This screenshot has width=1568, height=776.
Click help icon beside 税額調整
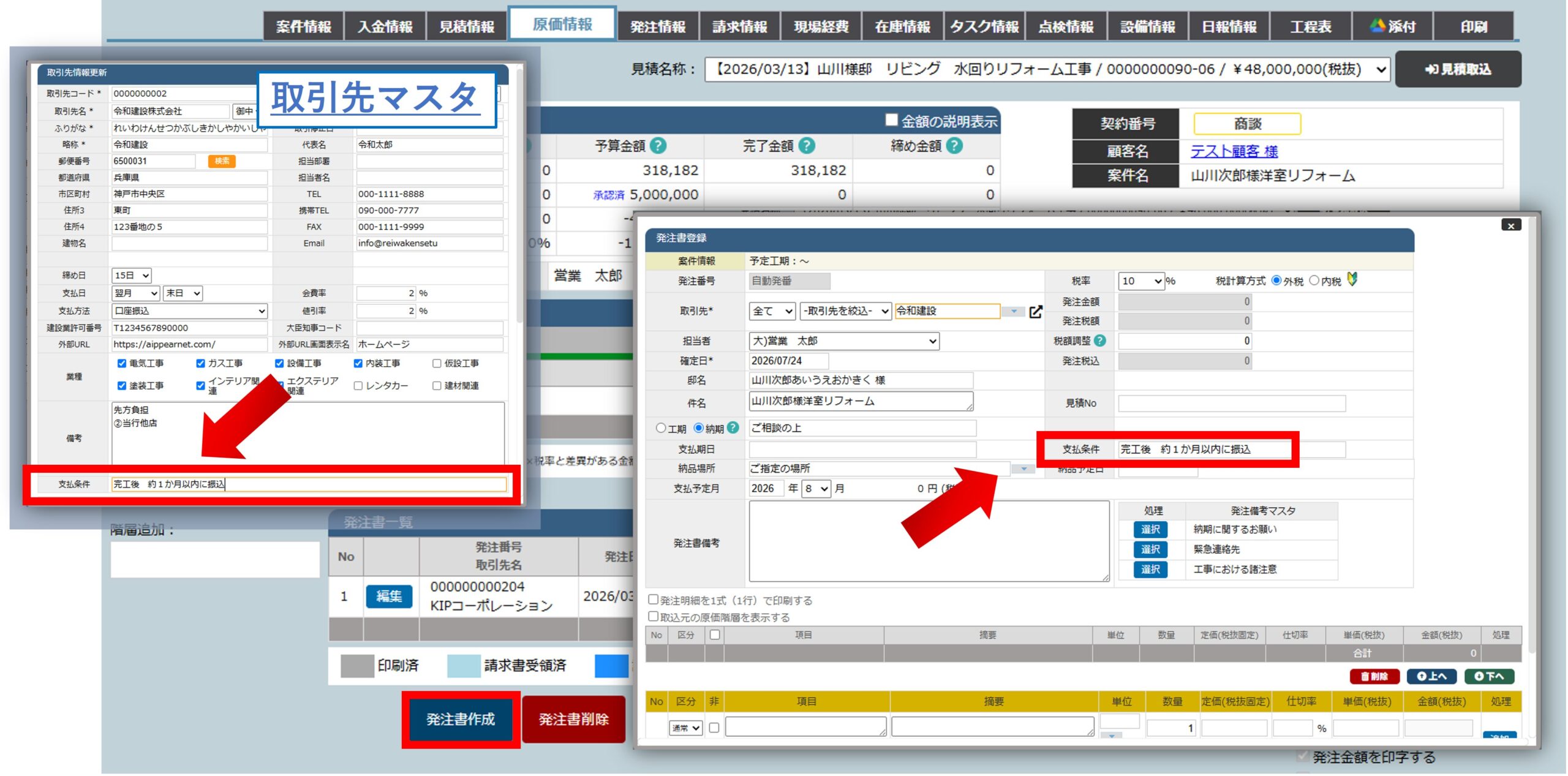(1100, 341)
